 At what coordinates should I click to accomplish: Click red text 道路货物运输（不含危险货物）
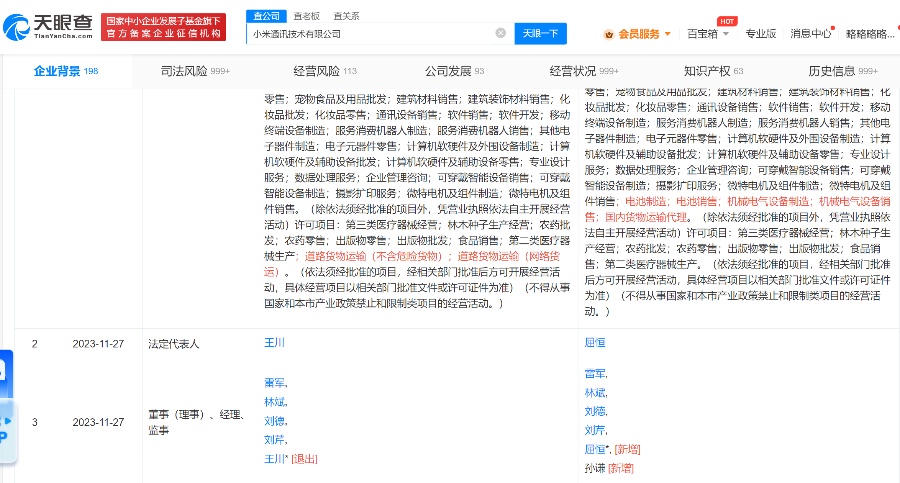tap(373, 256)
